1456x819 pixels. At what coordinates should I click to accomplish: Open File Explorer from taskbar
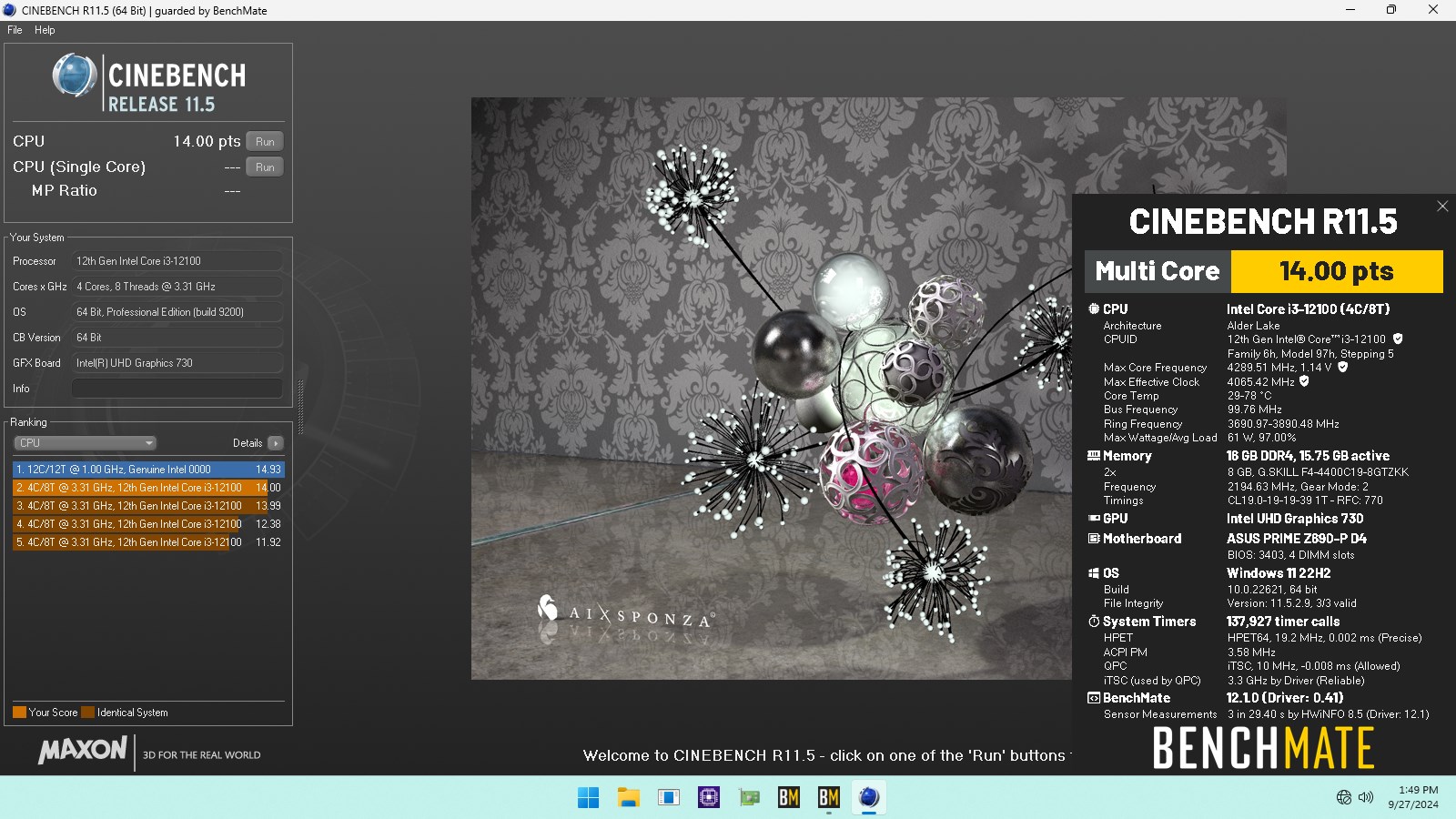629,798
